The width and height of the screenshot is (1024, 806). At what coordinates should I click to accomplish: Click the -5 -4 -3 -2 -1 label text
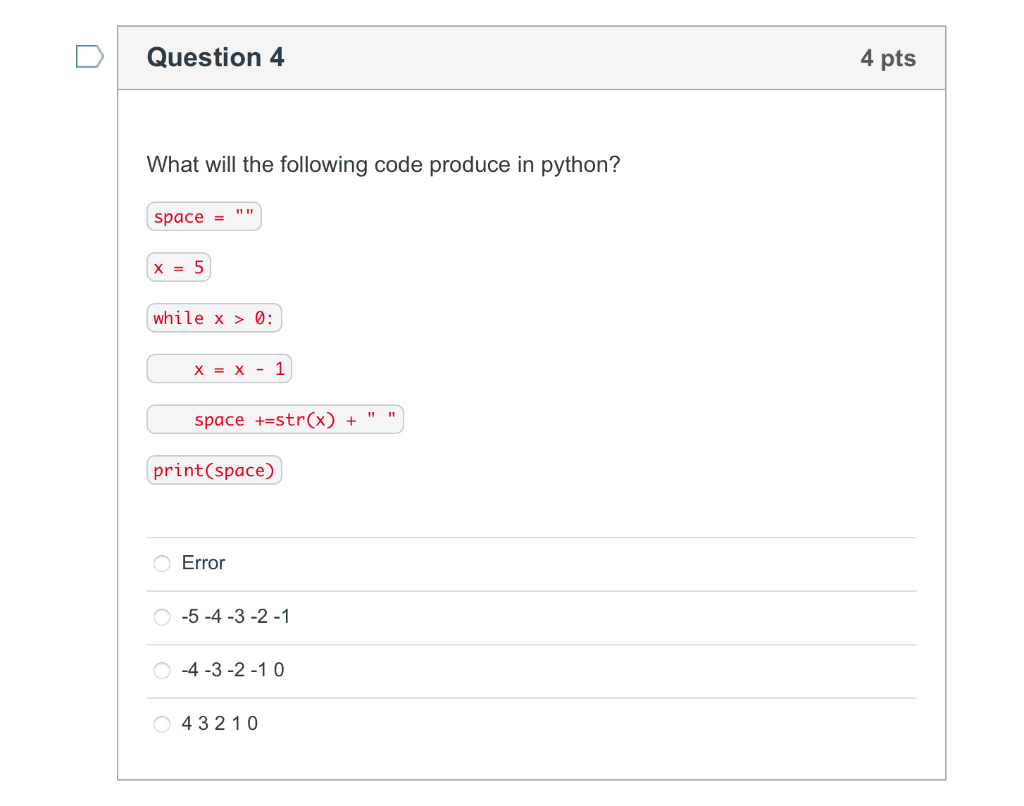(236, 617)
